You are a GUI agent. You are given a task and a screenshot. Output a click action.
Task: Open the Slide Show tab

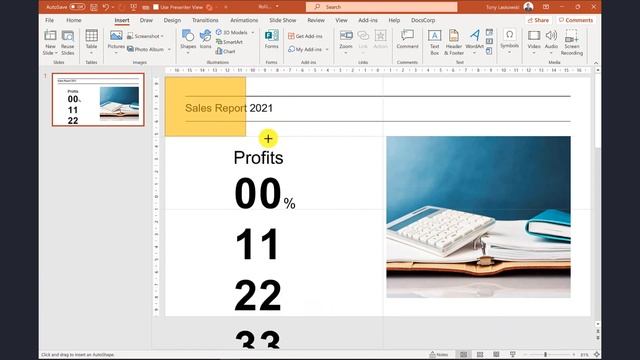pyautogui.click(x=282, y=20)
